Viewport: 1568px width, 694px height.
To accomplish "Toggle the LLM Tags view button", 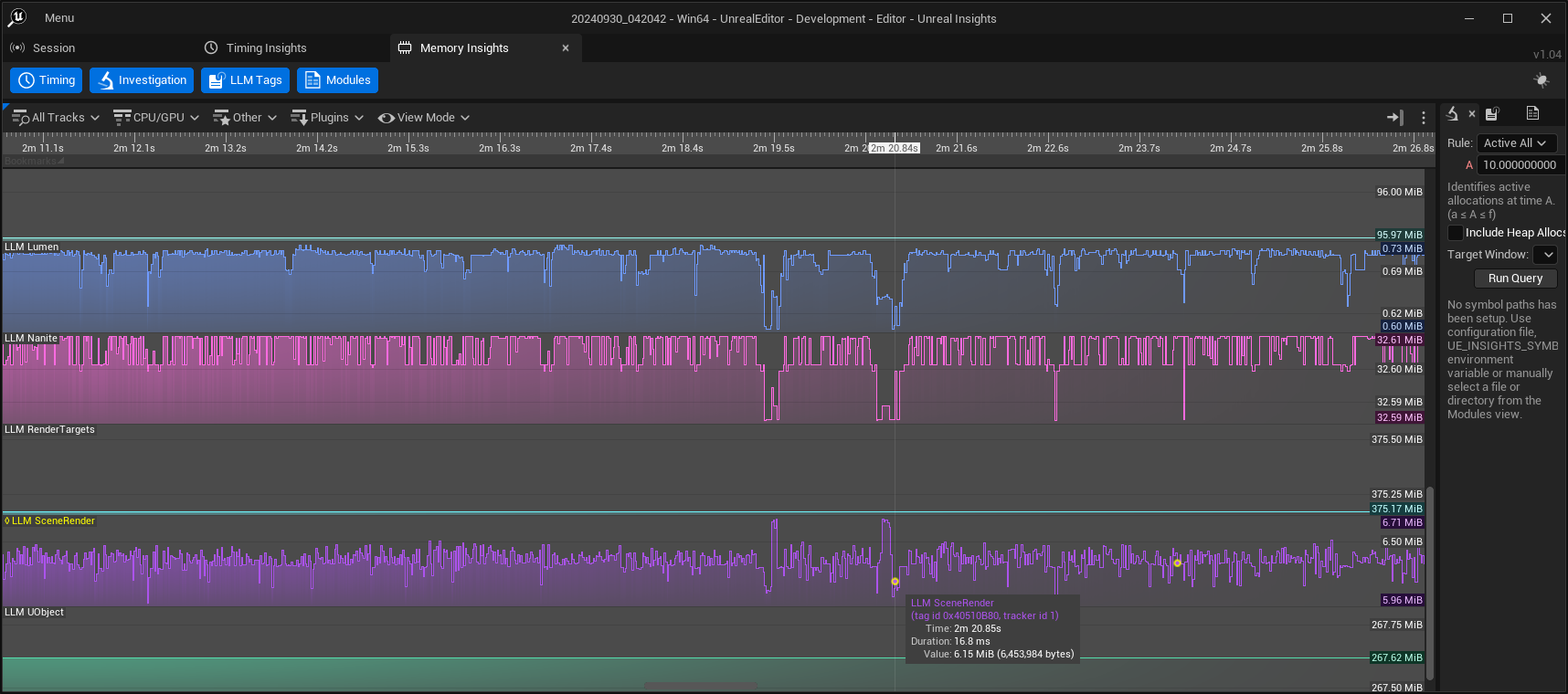I will 245,80.
